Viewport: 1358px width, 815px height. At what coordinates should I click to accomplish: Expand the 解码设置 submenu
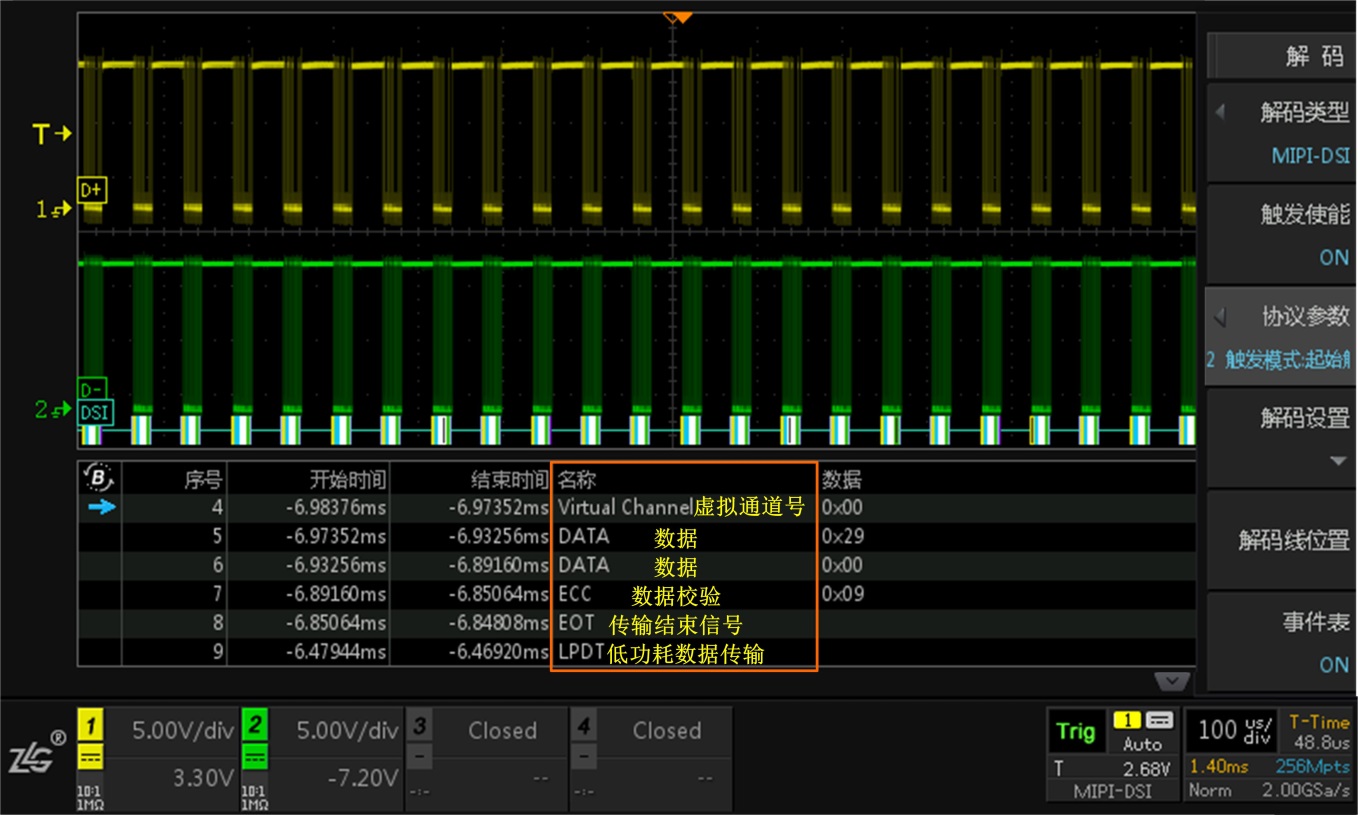(x=1281, y=437)
